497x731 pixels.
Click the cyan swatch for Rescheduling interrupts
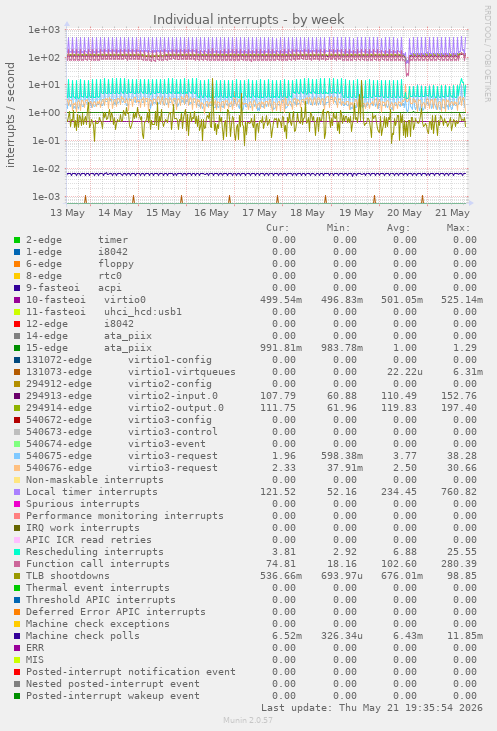tap(17, 552)
